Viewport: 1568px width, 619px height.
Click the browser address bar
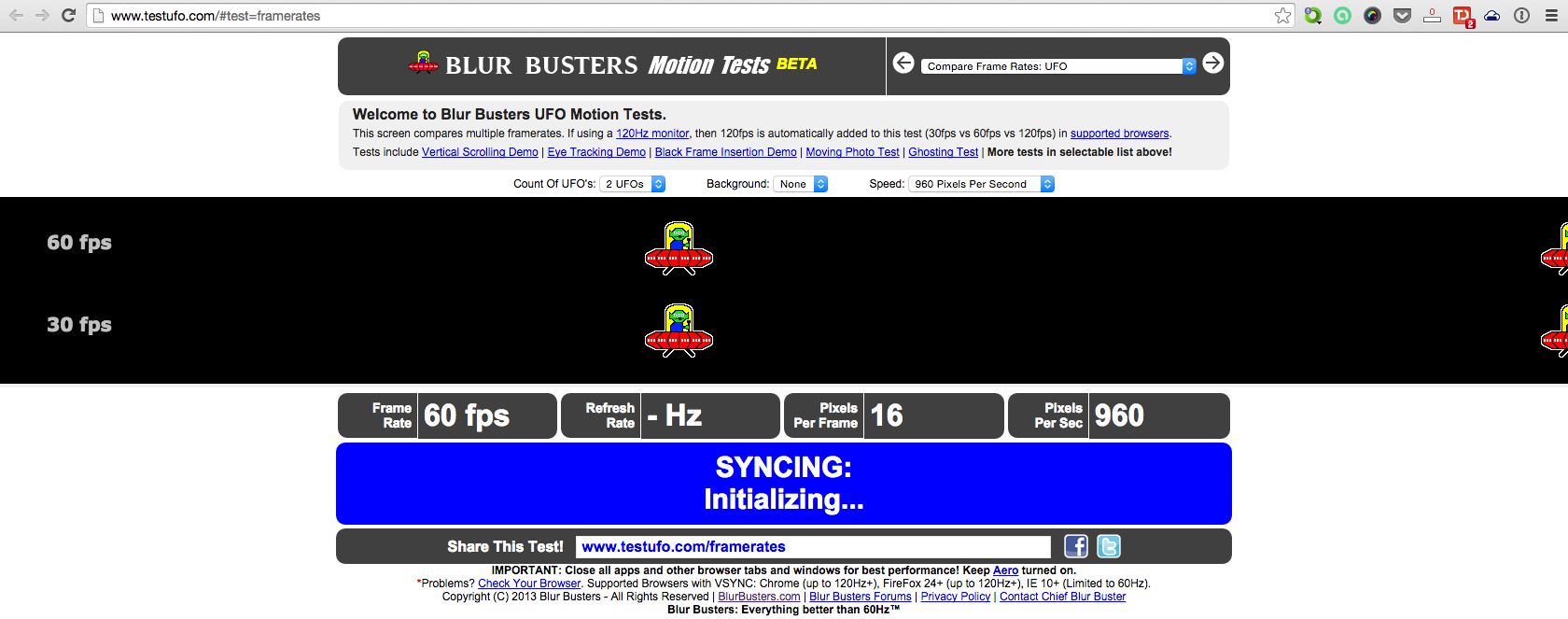tap(653, 16)
